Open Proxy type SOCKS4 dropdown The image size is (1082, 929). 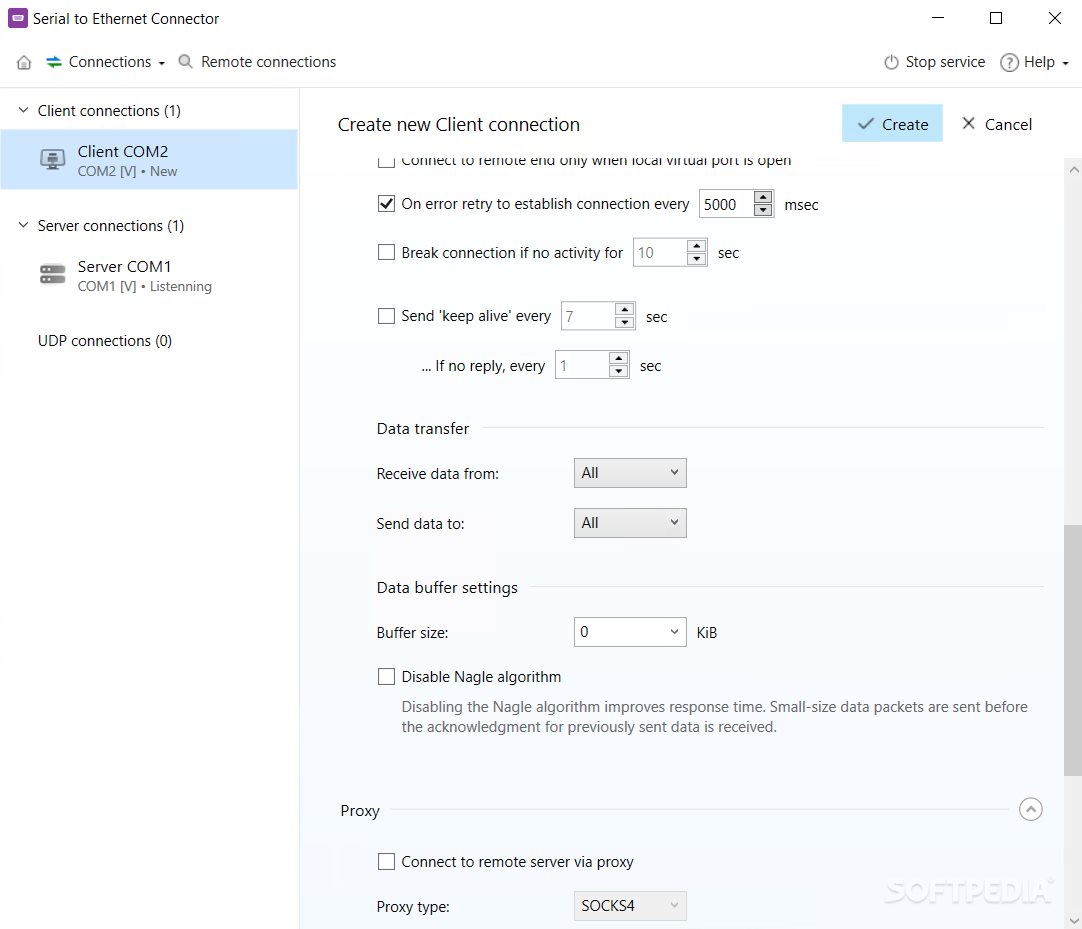coord(630,906)
